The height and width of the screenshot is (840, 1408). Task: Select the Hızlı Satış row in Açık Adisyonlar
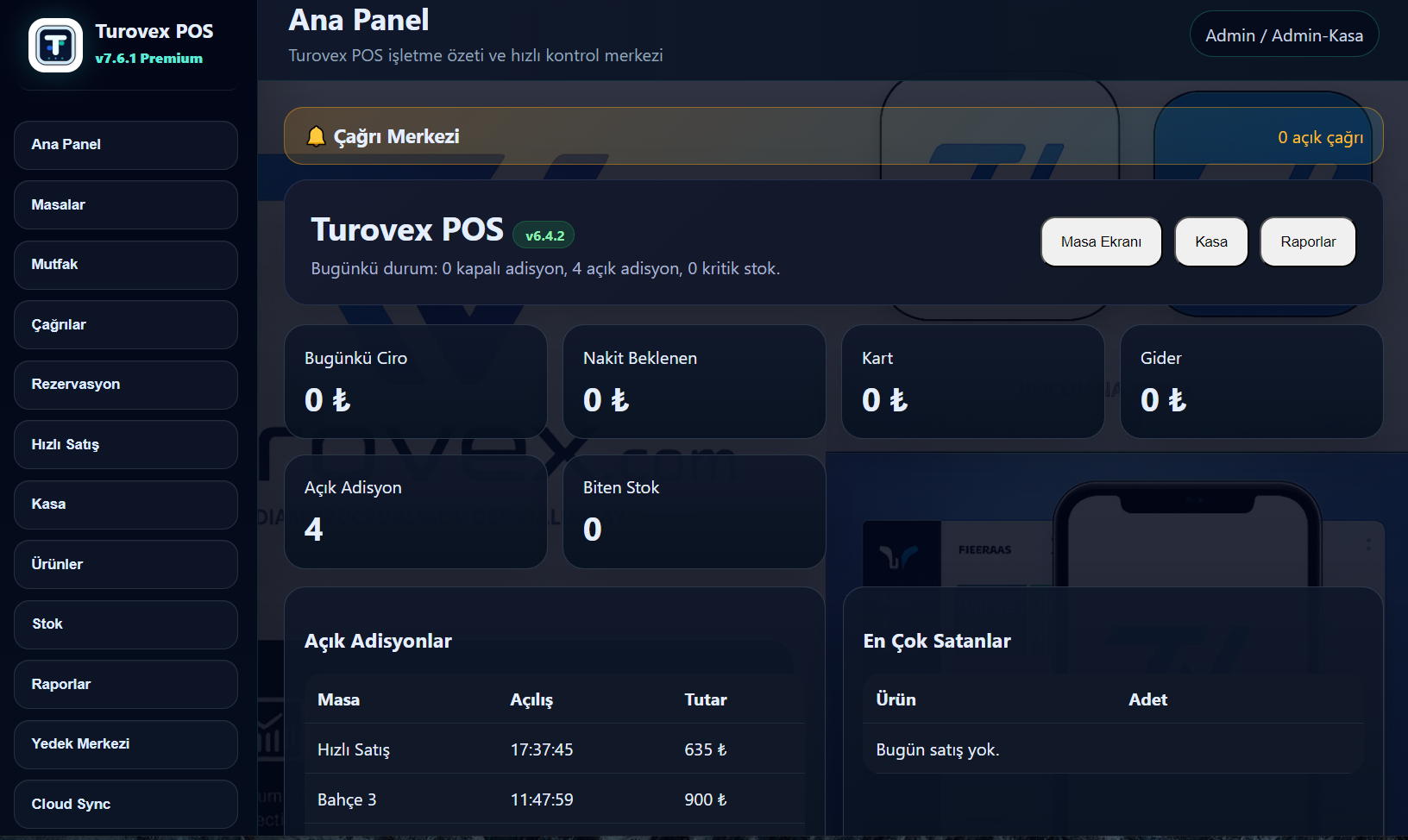click(x=555, y=749)
